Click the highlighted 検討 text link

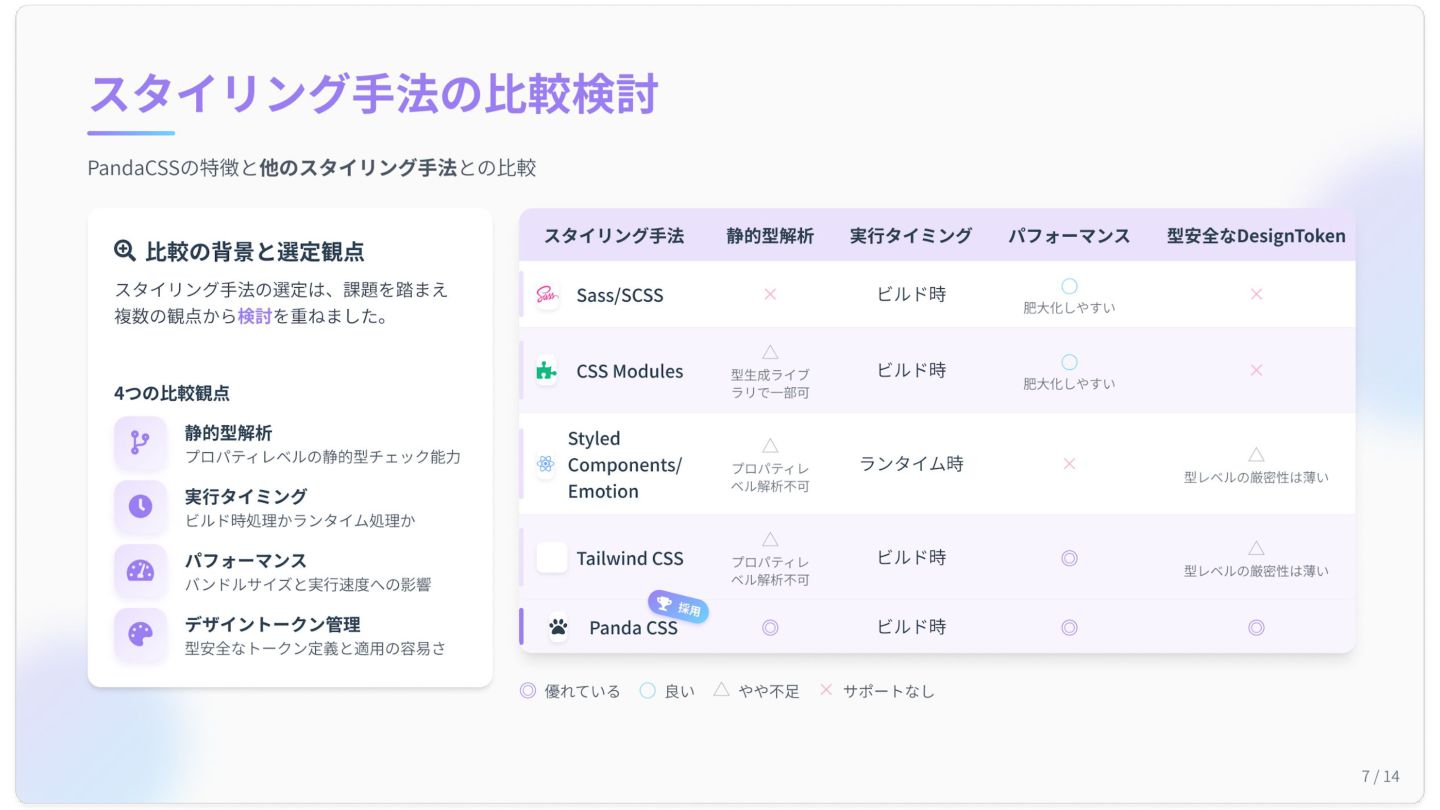click(x=255, y=317)
